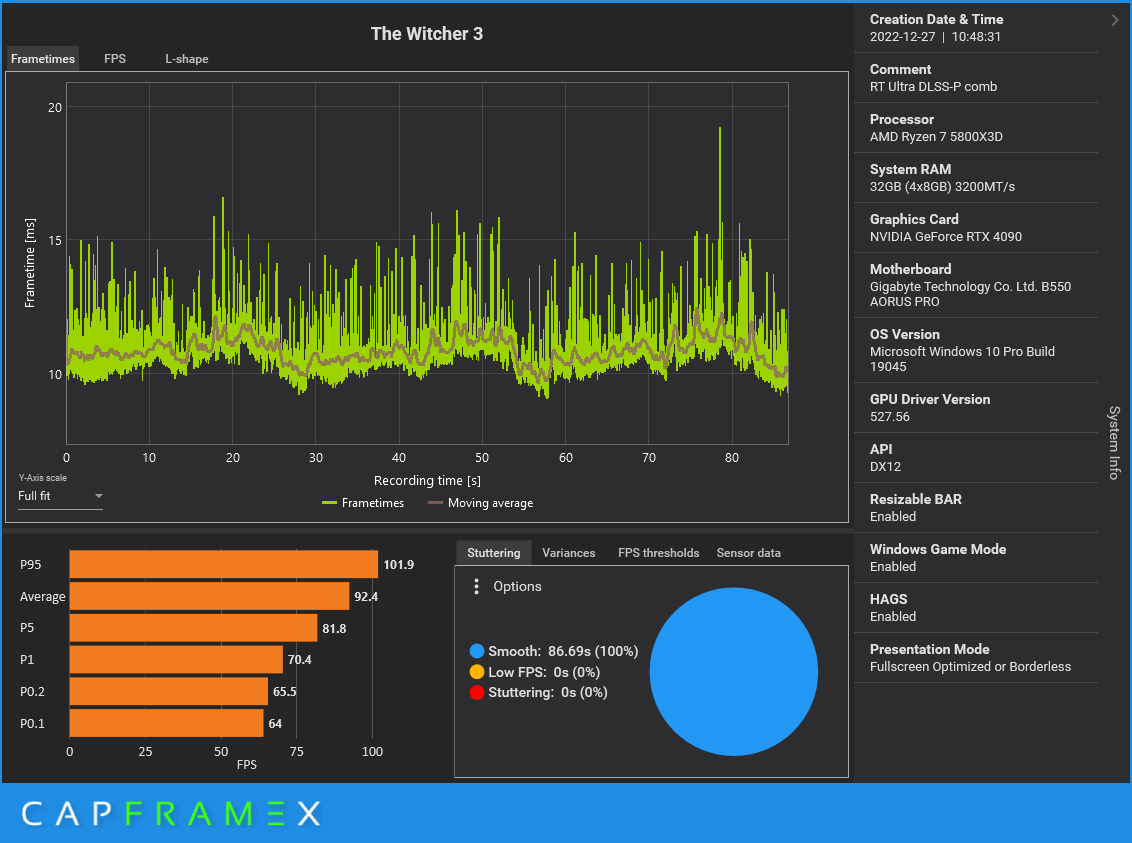Screen dimensions: 1132x843
Task: Open the Stuttering tab
Action: click(x=494, y=552)
